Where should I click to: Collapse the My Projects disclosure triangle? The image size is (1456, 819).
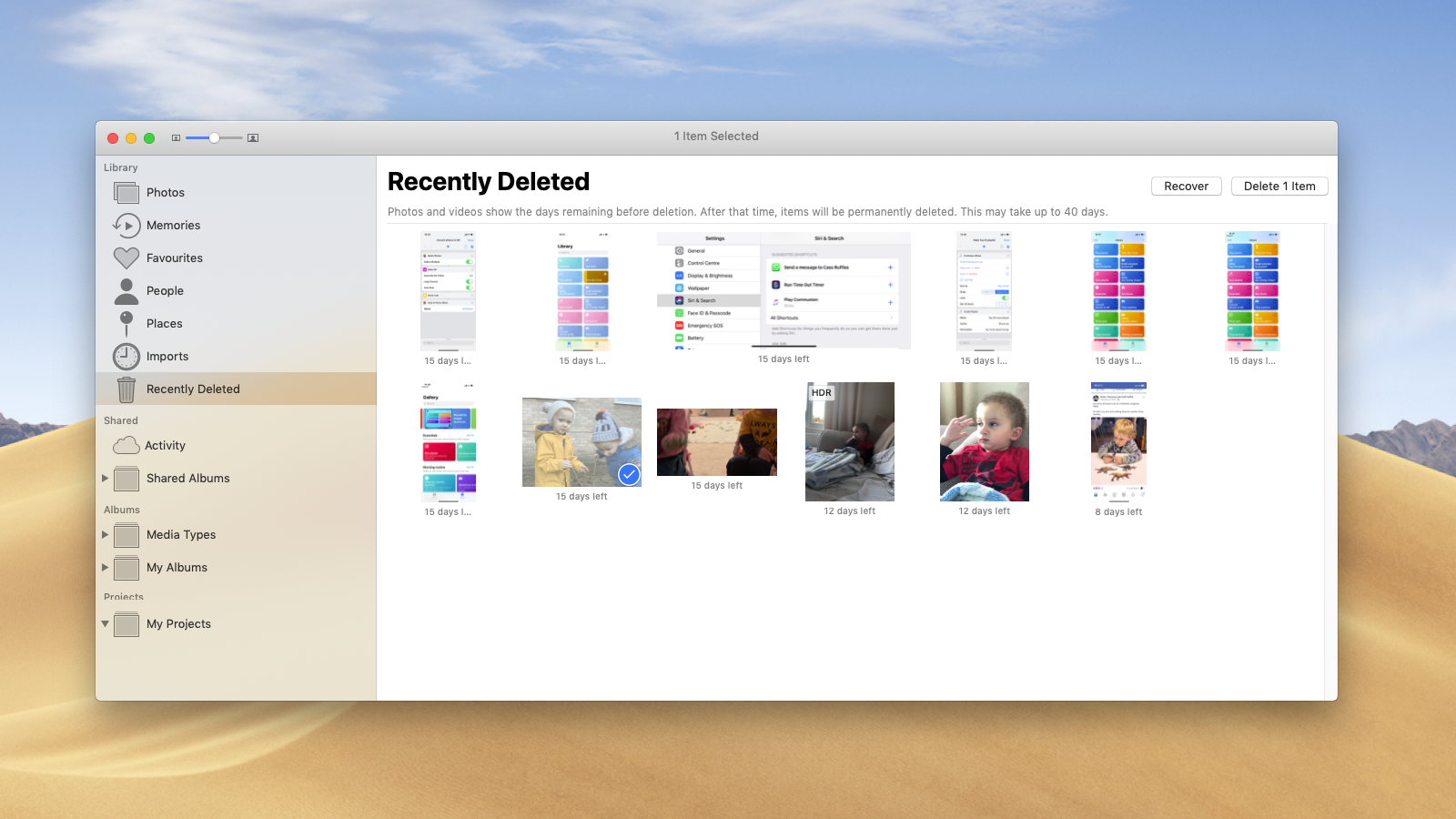click(105, 623)
